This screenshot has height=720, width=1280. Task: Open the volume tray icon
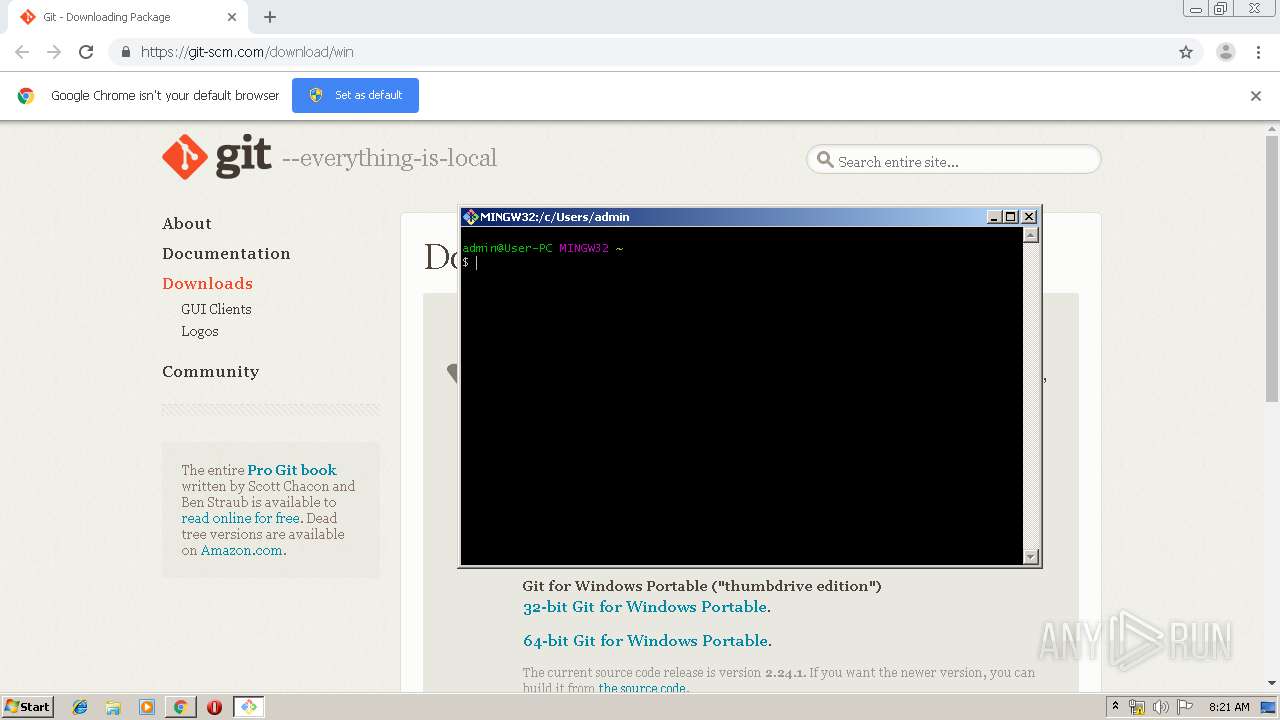click(x=1160, y=707)
